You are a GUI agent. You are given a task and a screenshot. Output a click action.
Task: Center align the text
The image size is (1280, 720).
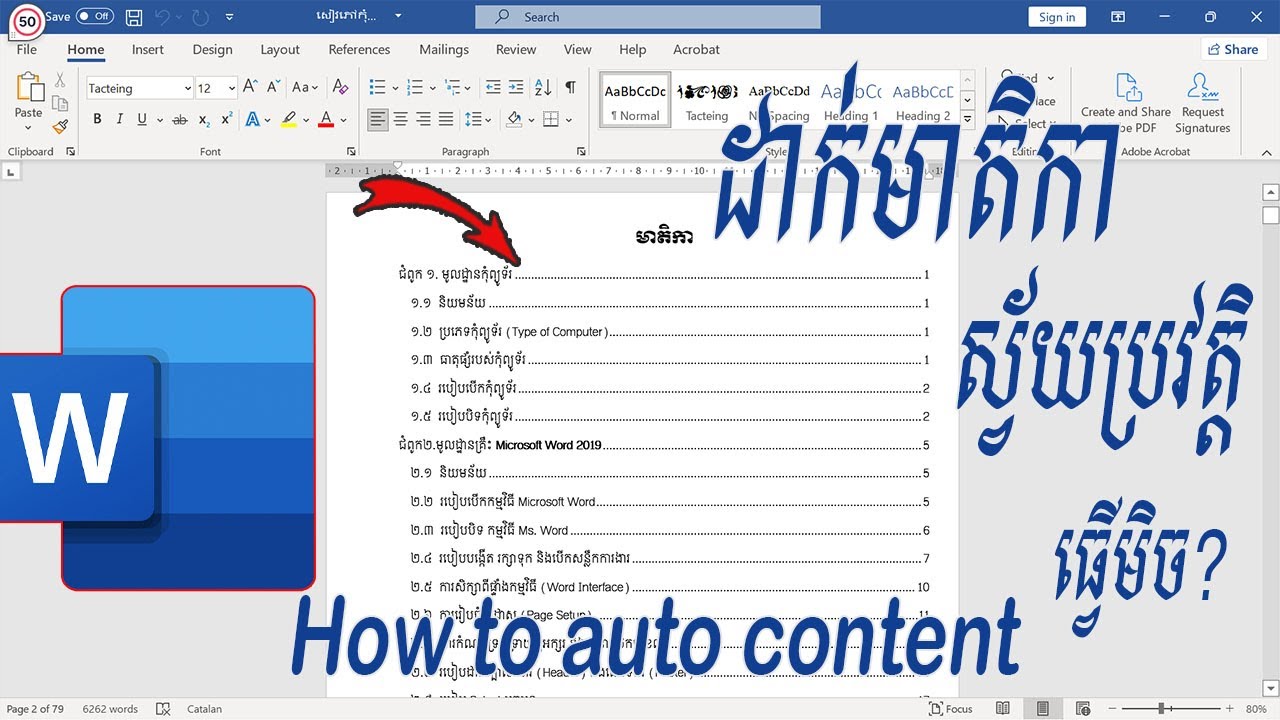pyautogui.click(x=401, y=120)
